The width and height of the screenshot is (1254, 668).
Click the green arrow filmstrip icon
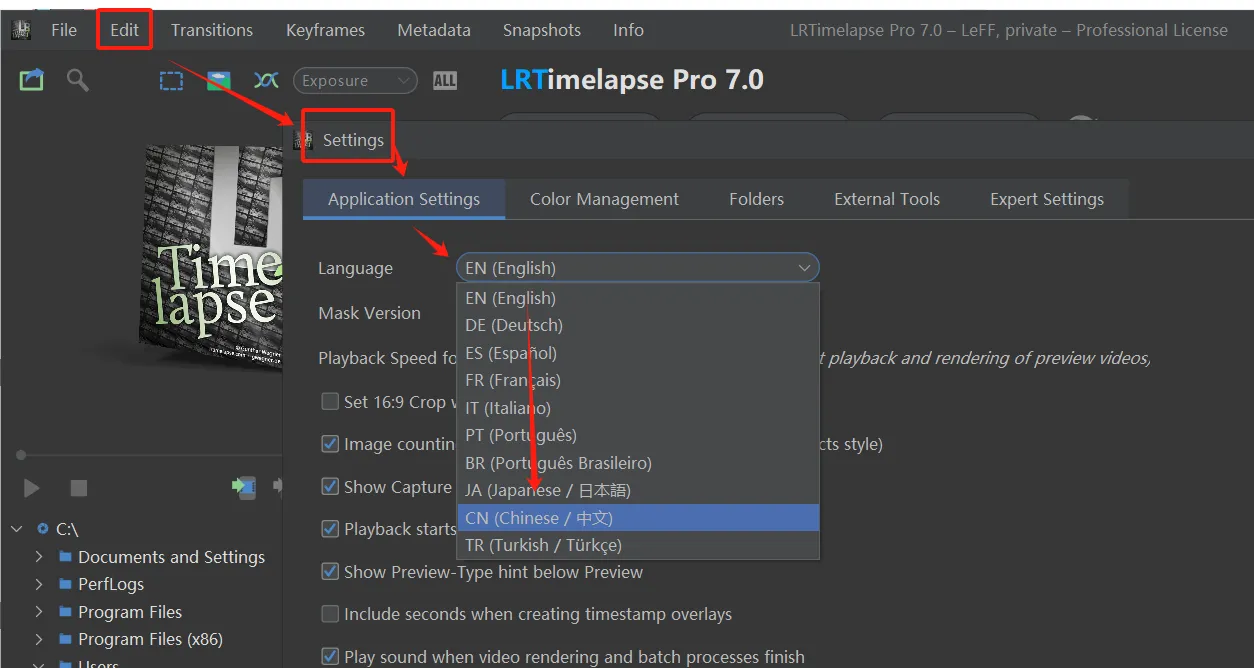click(243, 487)
